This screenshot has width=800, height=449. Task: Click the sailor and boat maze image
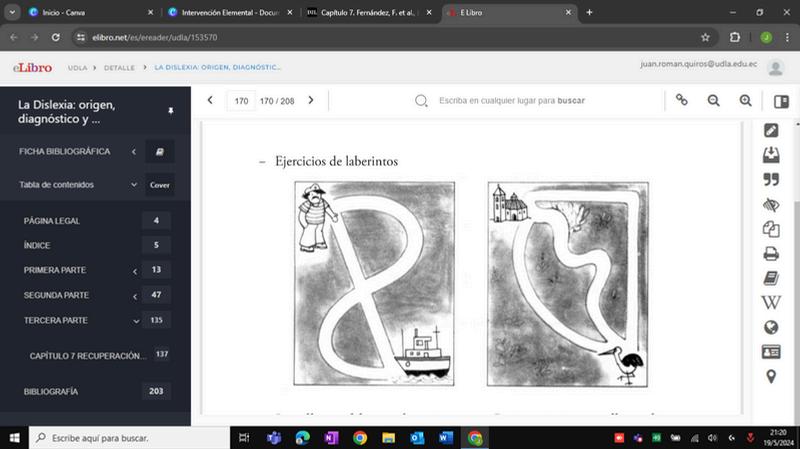[374, 283]
